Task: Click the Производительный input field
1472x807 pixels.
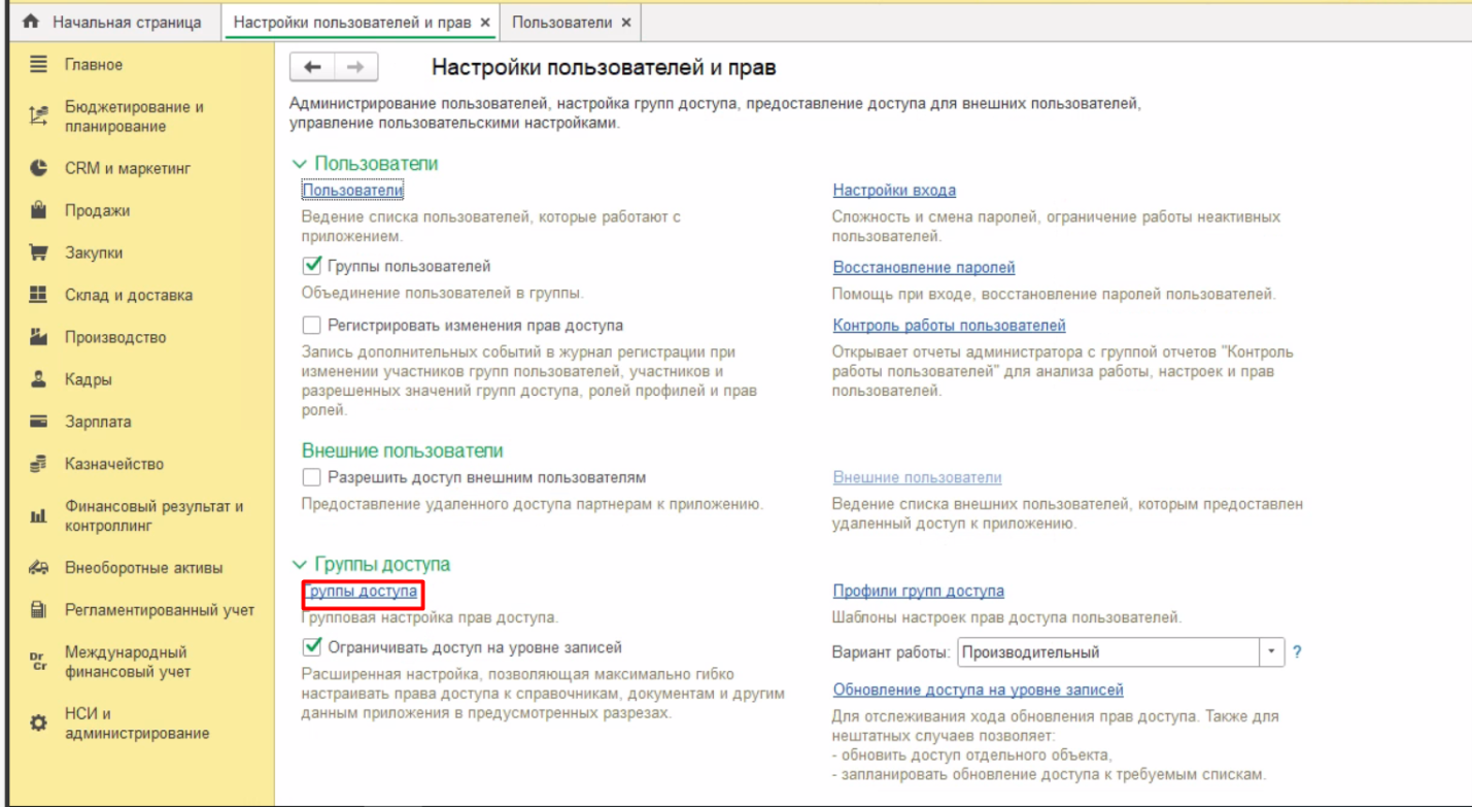Action: pos(1108,652)
